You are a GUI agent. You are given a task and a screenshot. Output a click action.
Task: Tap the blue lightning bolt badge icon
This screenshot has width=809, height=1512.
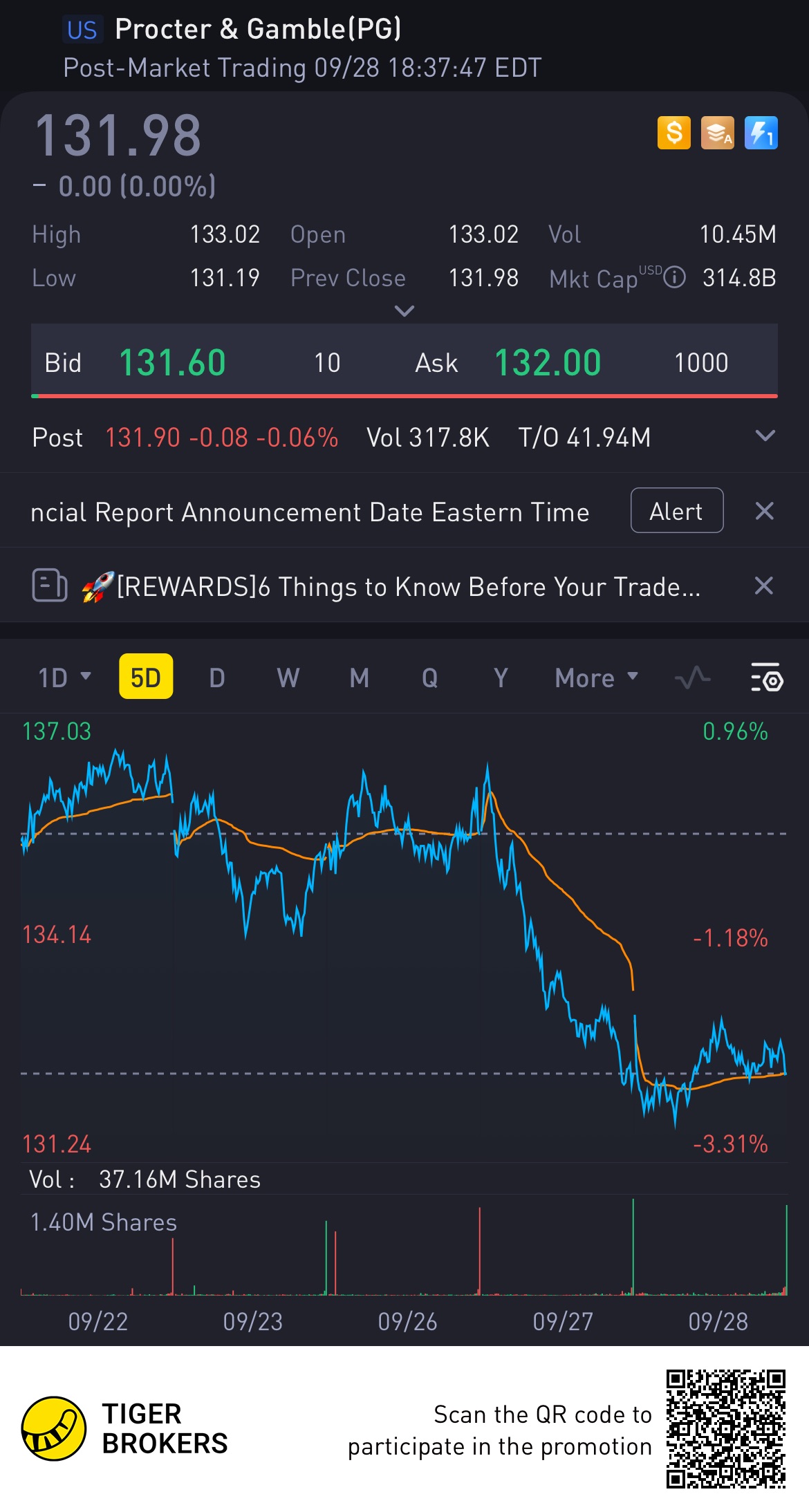click(761, 133)
